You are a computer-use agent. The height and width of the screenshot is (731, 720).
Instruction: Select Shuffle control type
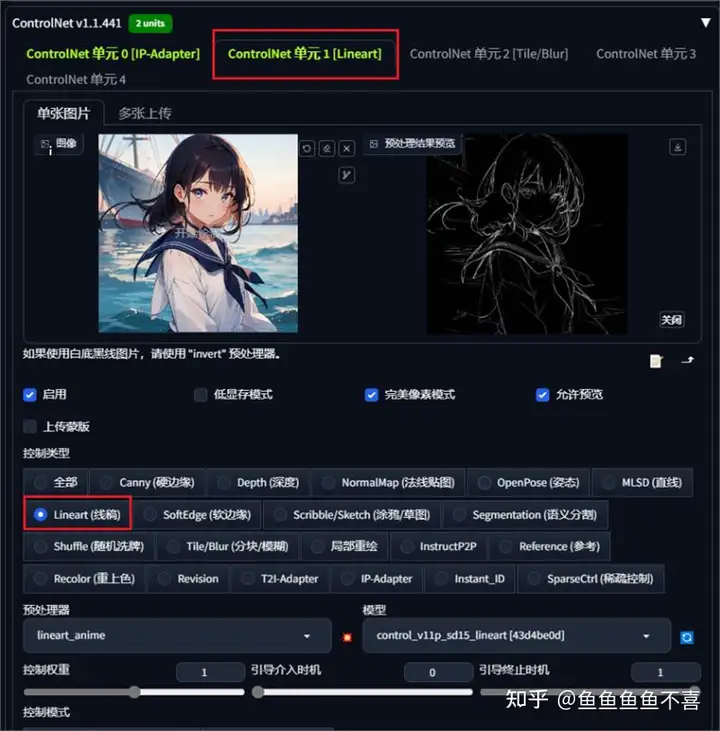coord(89,546)
